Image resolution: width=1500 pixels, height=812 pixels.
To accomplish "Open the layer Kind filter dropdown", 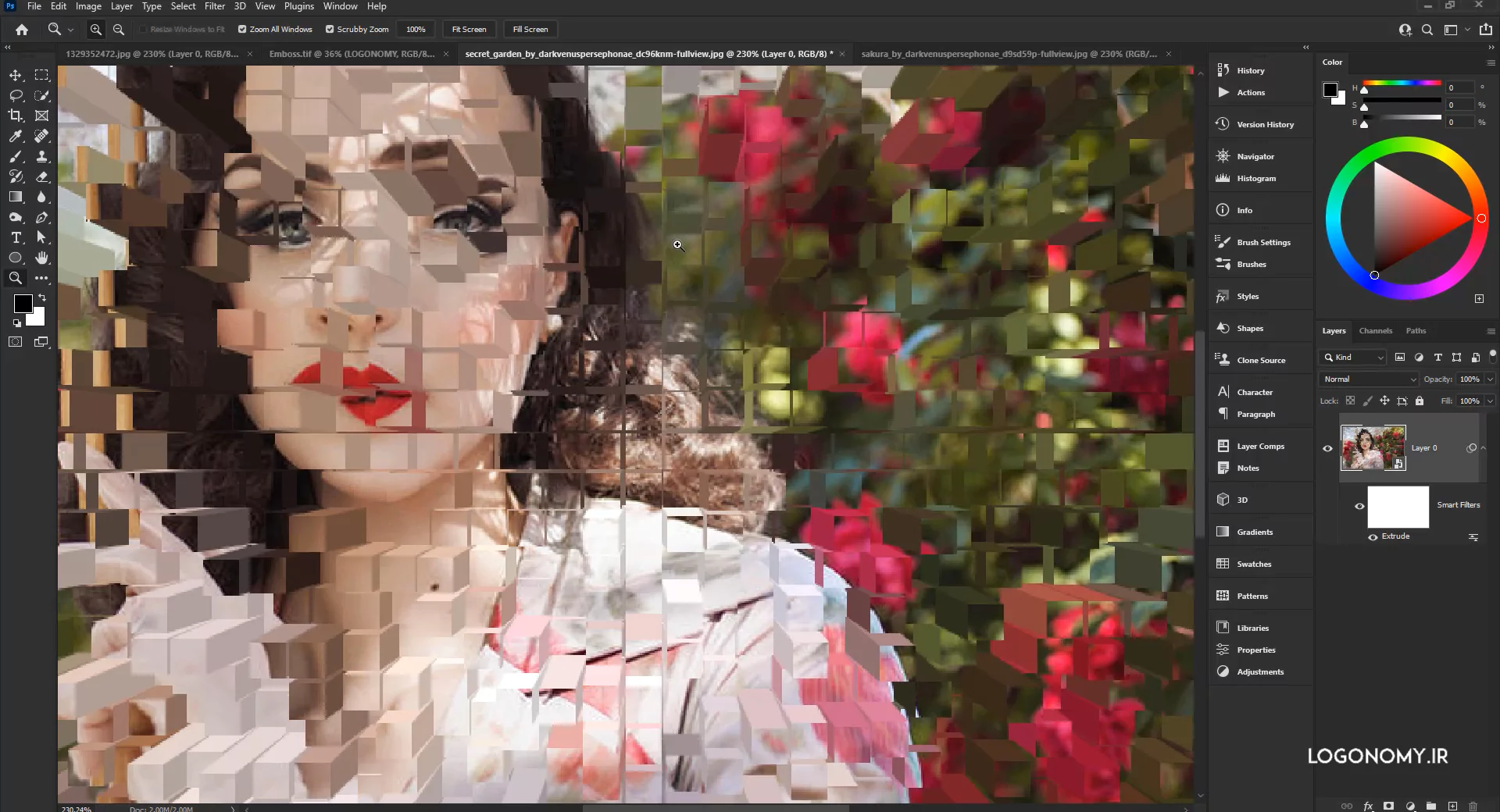I will (x=1352, y=357).
